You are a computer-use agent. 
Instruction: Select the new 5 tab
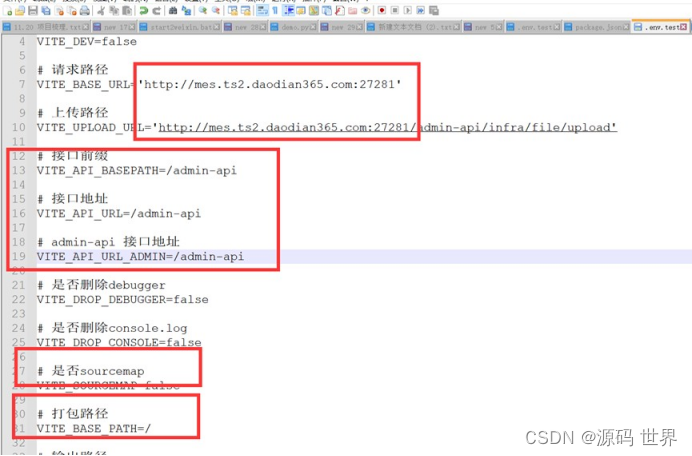[483, 27]
